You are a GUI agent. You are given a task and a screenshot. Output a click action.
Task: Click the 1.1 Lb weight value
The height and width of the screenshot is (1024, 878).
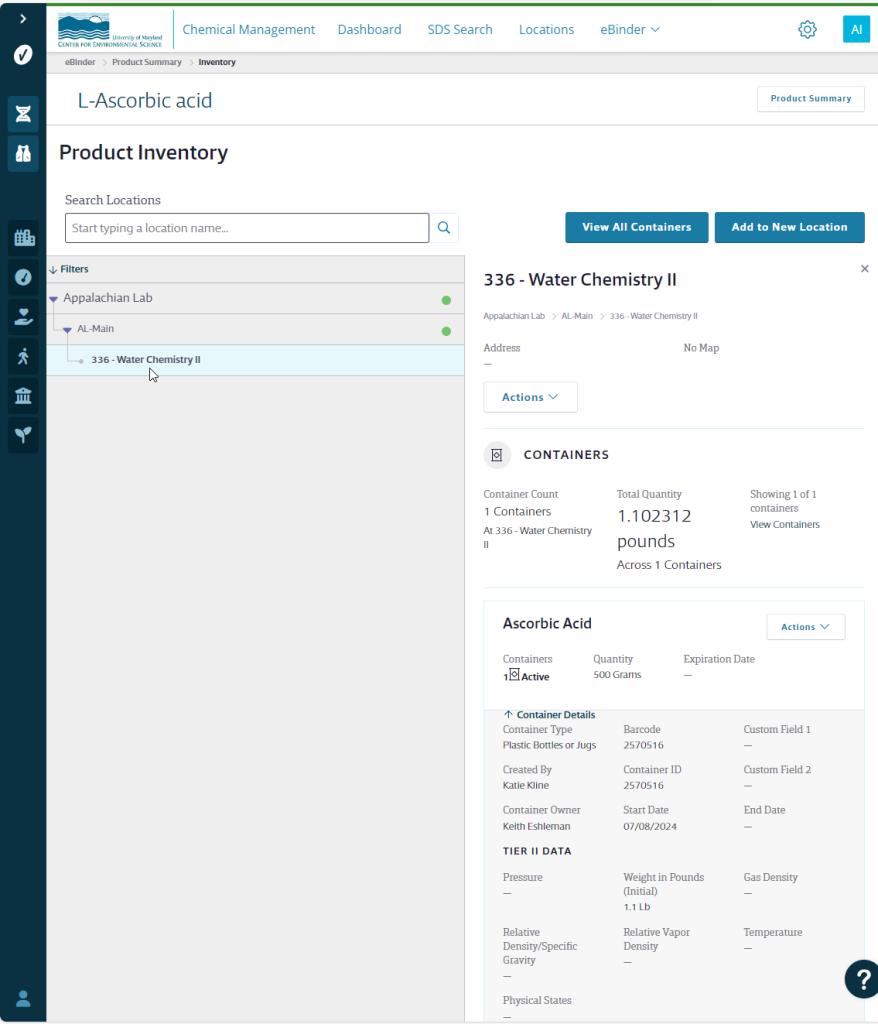[x=637, y=907]
